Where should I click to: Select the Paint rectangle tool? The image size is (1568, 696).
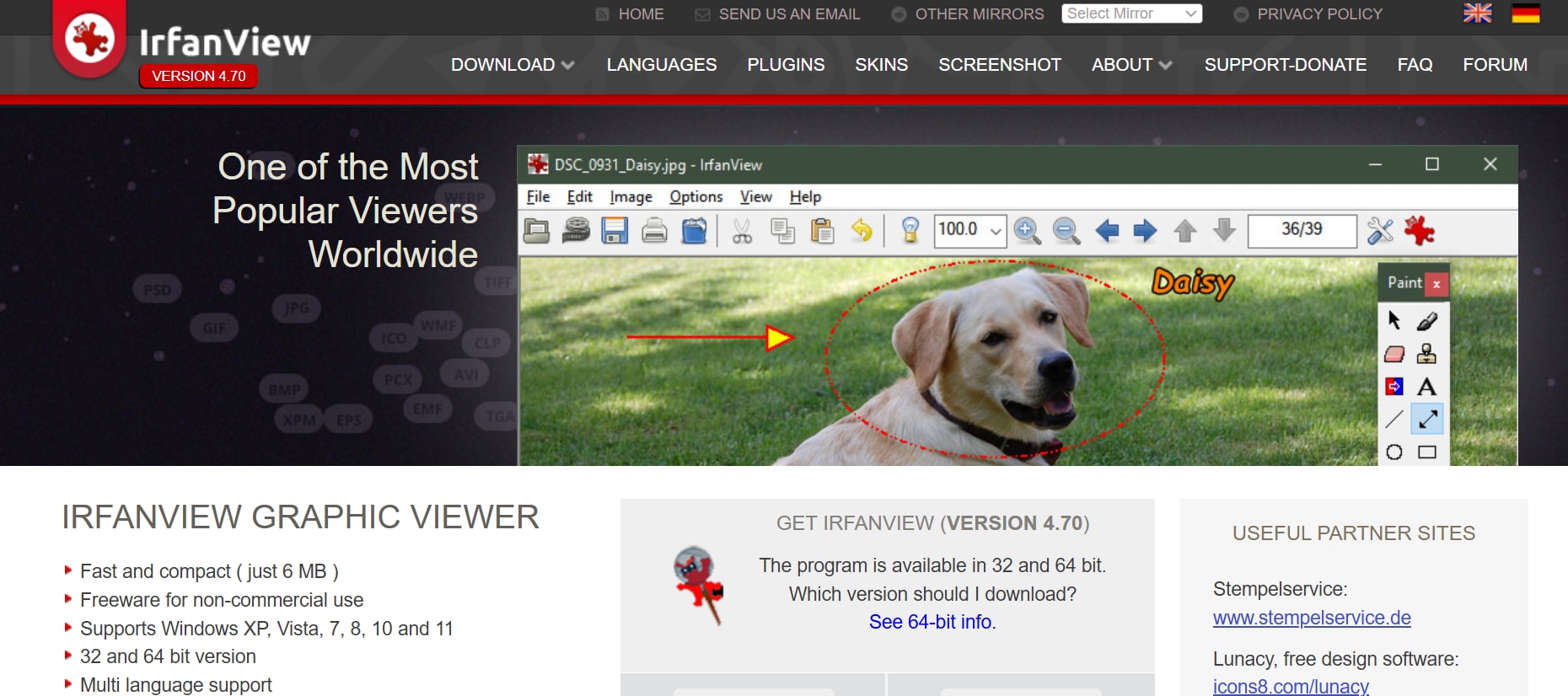tap(1427, 452)
